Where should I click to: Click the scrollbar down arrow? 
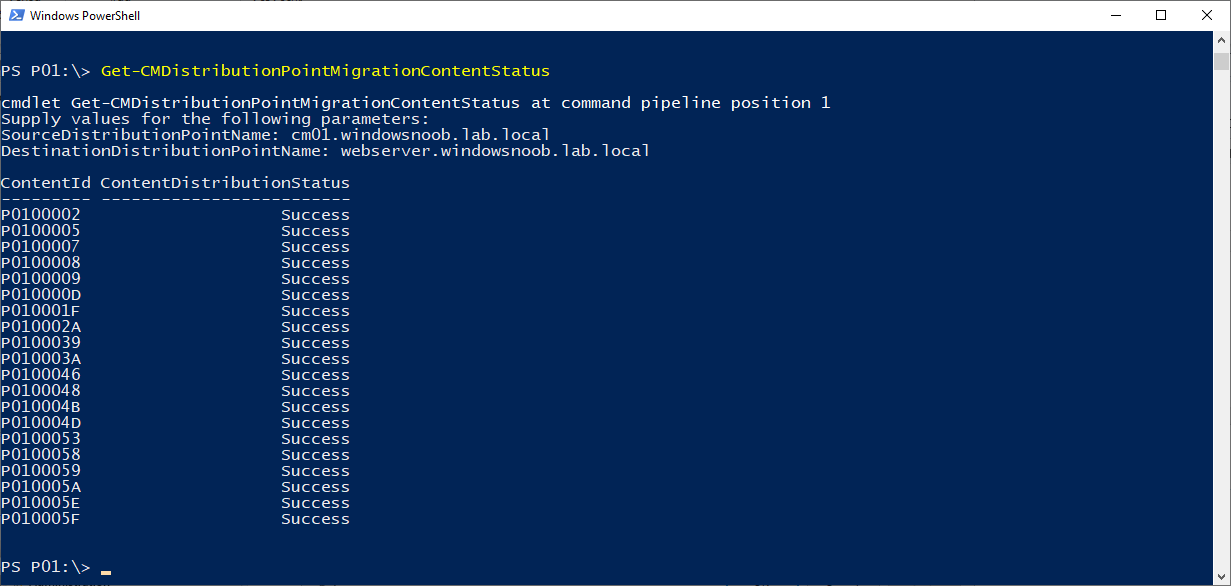(1221, 576)
